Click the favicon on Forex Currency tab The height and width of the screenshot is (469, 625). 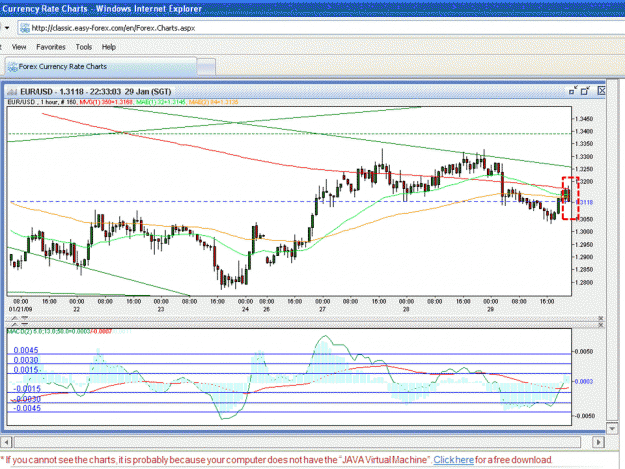click(x=13, y=67)
